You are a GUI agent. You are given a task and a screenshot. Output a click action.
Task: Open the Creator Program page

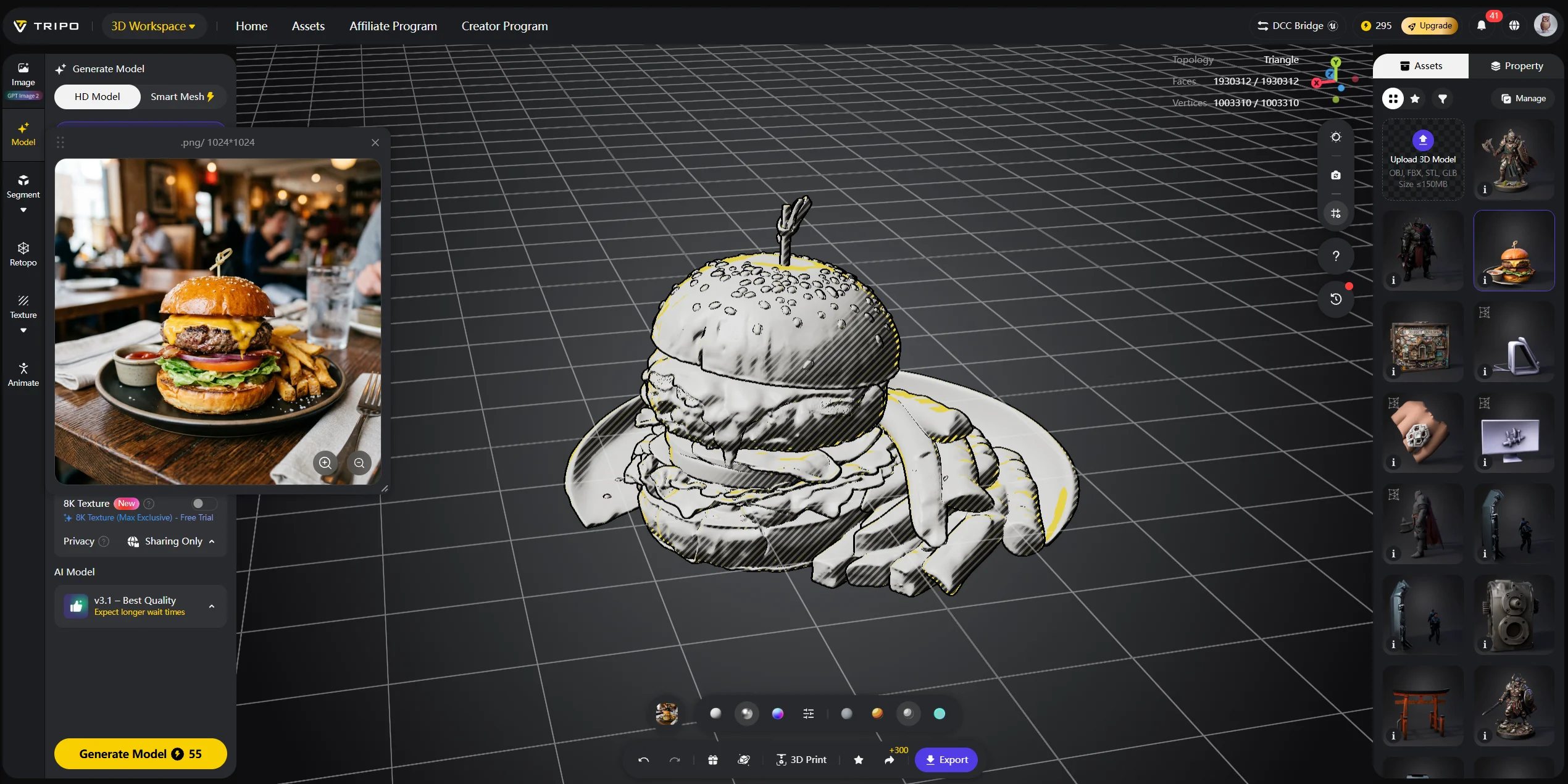[x=505, y=26]
